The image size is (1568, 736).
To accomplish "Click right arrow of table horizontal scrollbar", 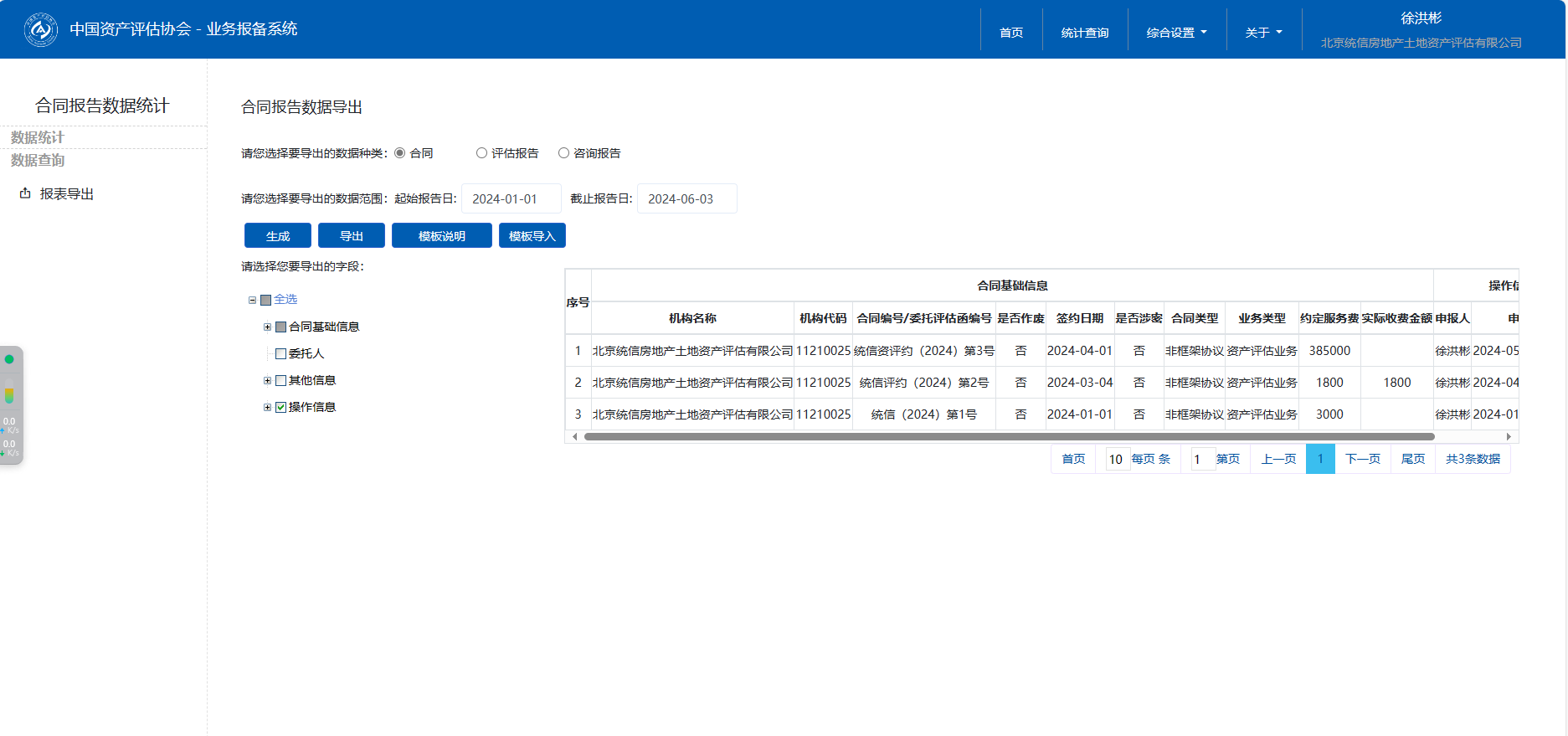I will 1509,436.
